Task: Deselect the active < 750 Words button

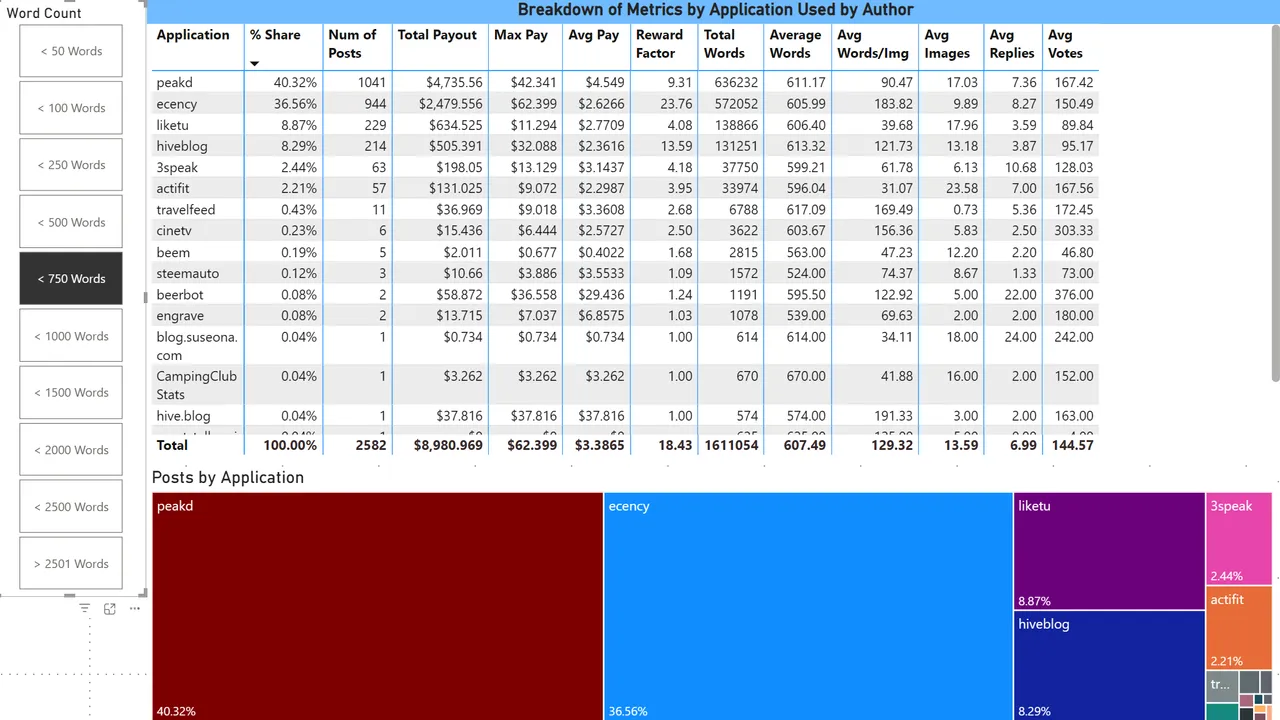Action: click(71, 279)
